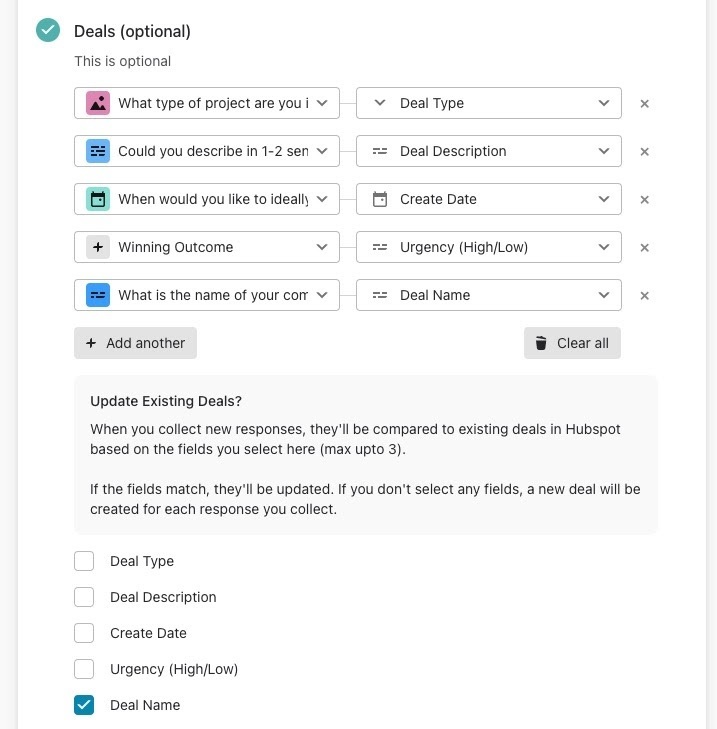Check the Deal Type checkbox
The width and height of the screenshot is (717, 729).
point(84,561)
